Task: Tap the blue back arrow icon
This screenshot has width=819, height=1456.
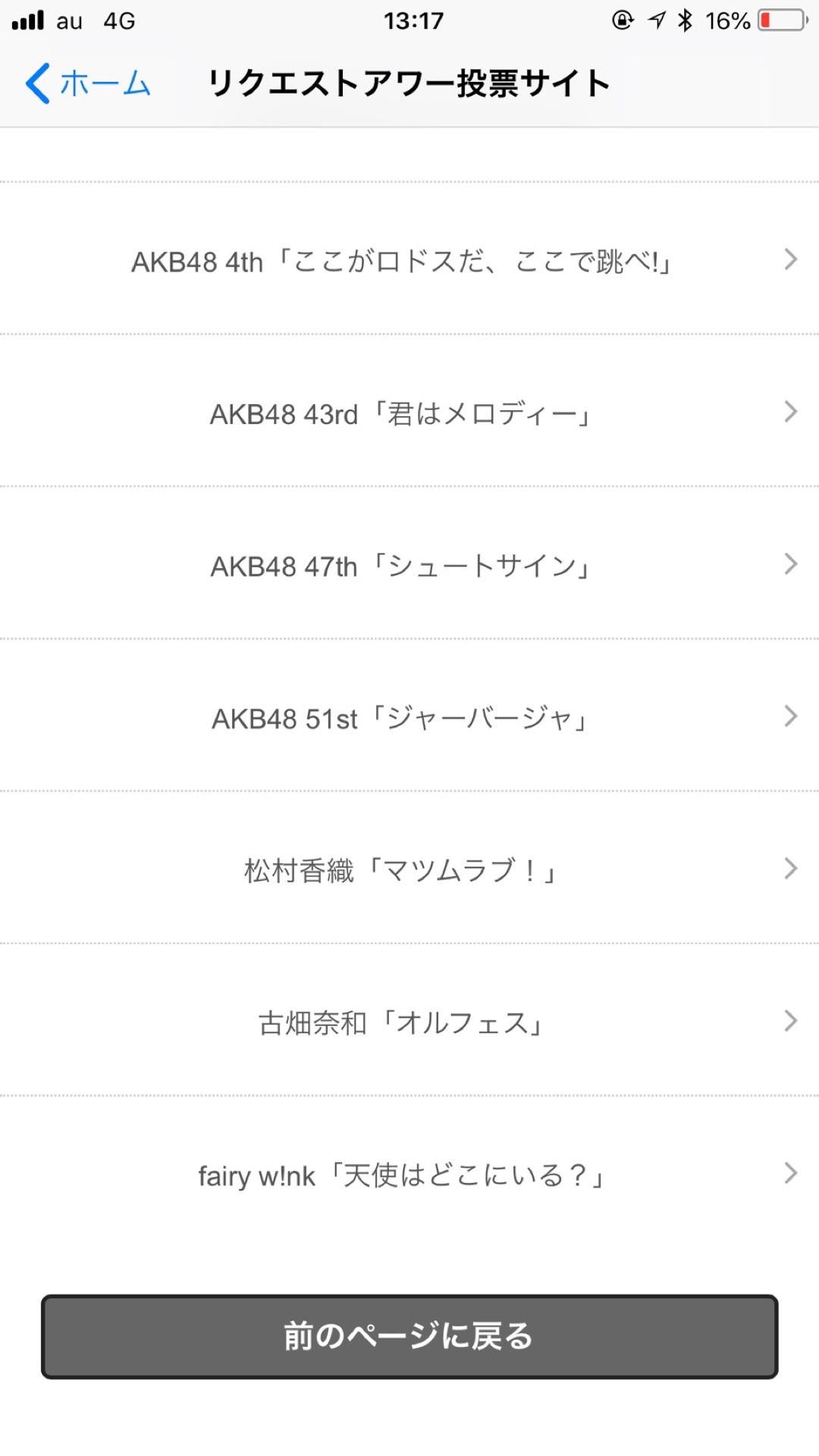Action: click(x=38, y=83)
